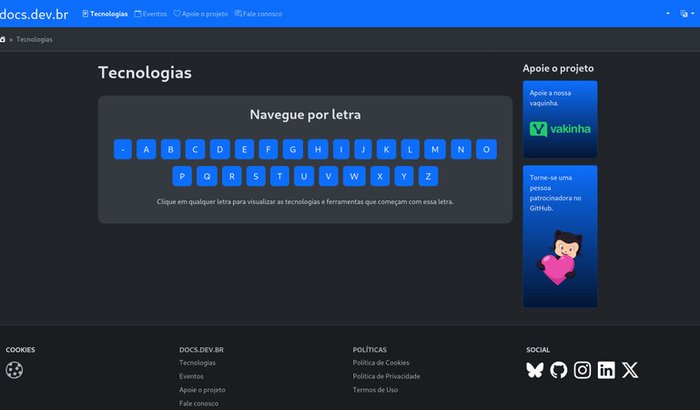Expand the dropdown arrow in top navbar
Image resolution: width=700 pixels, height=410 pixels.
pos(669,14)
